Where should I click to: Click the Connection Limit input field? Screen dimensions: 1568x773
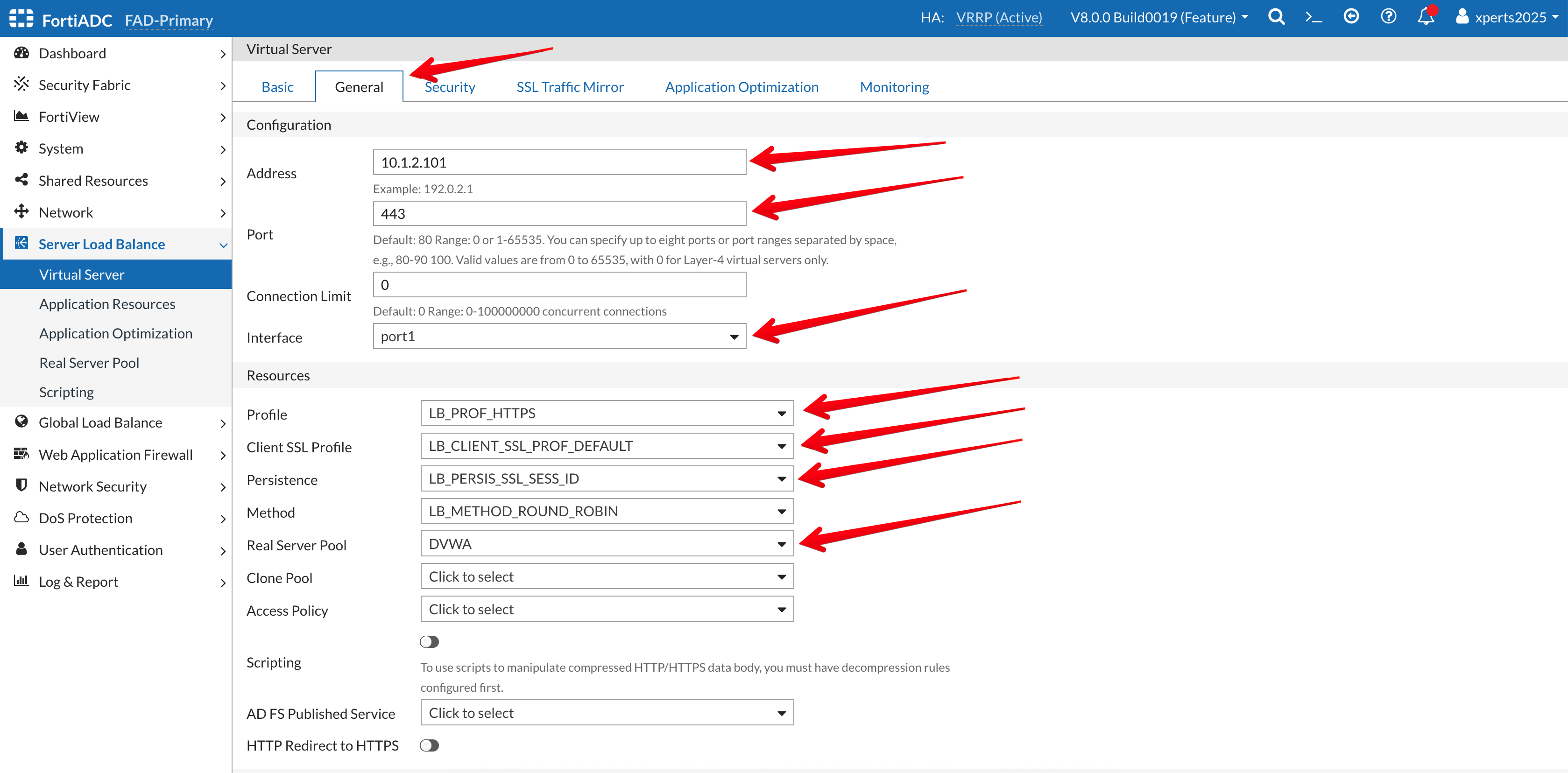point(559,285)
